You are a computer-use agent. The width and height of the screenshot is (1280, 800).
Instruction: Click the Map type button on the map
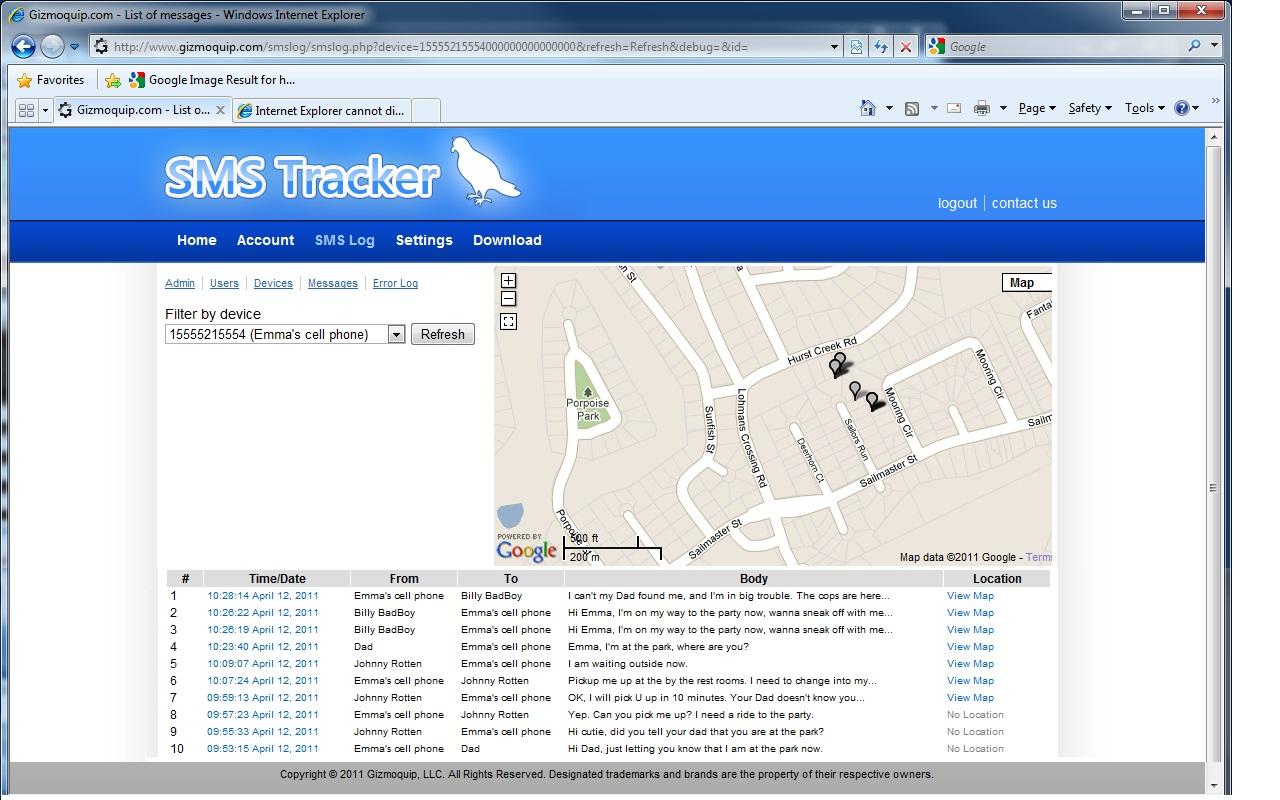coord(1027,283)
